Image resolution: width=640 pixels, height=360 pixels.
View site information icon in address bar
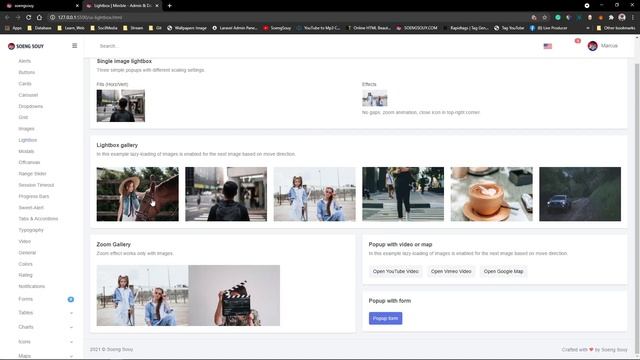(52, 17)
